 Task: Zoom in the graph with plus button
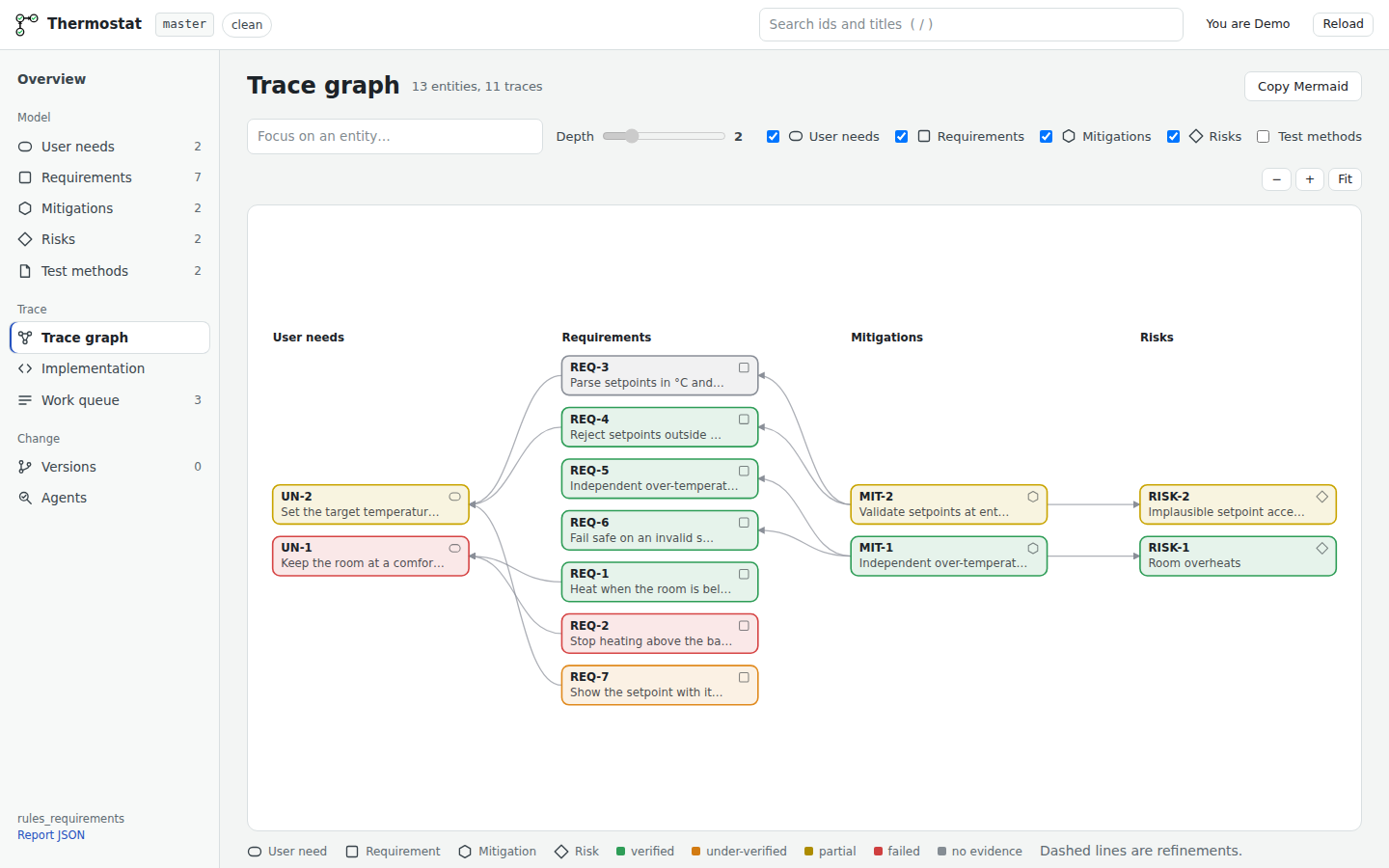[x=1309, y=179]
